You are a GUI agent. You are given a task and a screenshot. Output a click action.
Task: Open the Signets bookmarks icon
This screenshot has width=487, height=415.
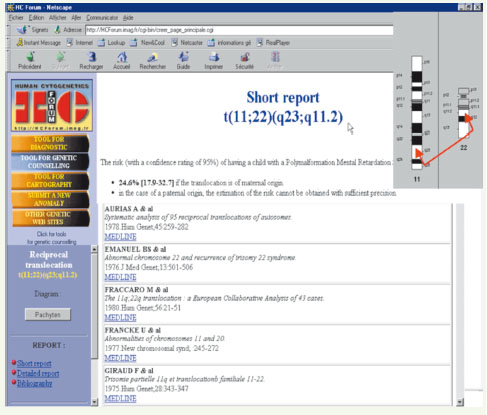(x=23, y=30)
